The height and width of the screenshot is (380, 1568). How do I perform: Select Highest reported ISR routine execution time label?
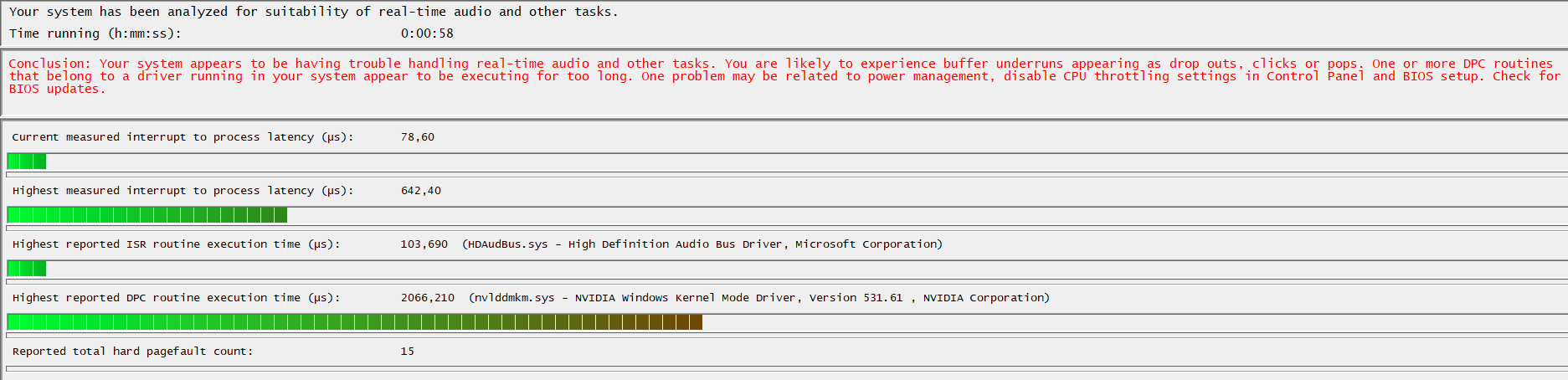pos(176,244)
